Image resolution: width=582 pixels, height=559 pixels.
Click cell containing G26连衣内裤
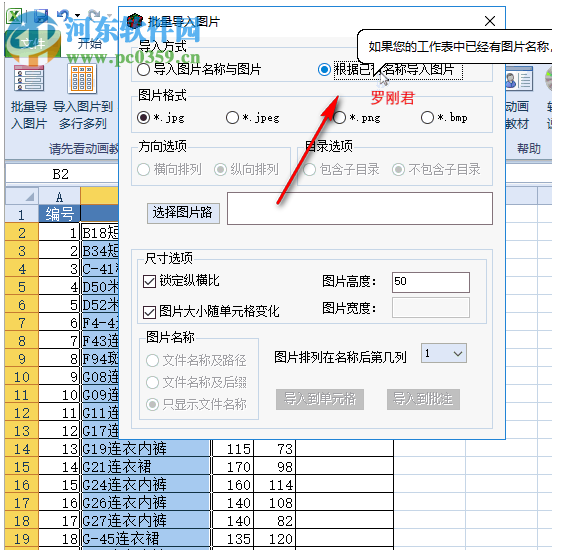pos(146,503)
